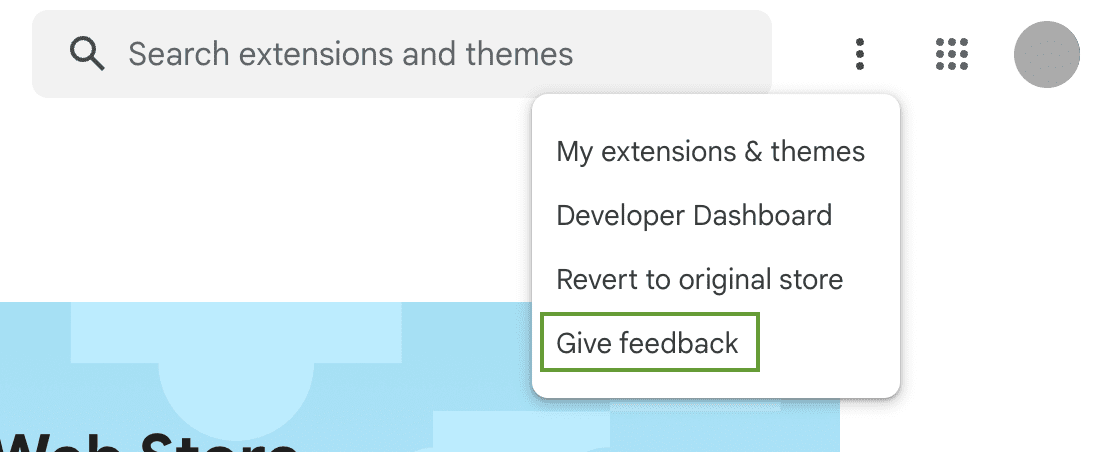Click the highlighted Give feedback option

point(649,343)
